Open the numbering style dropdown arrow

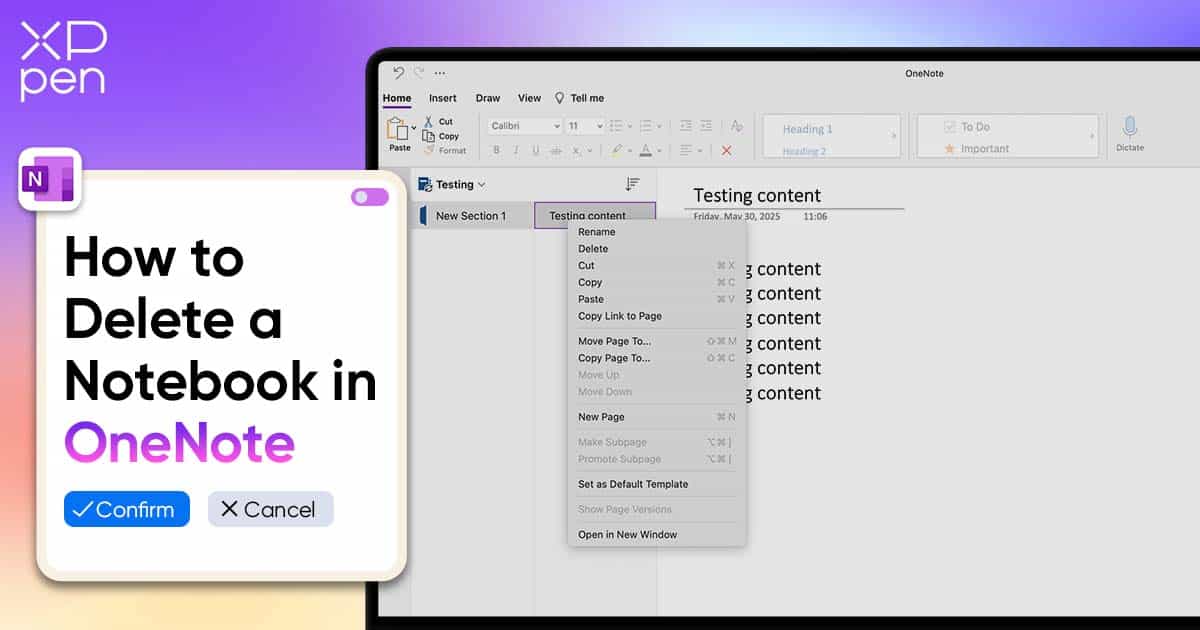659,127
